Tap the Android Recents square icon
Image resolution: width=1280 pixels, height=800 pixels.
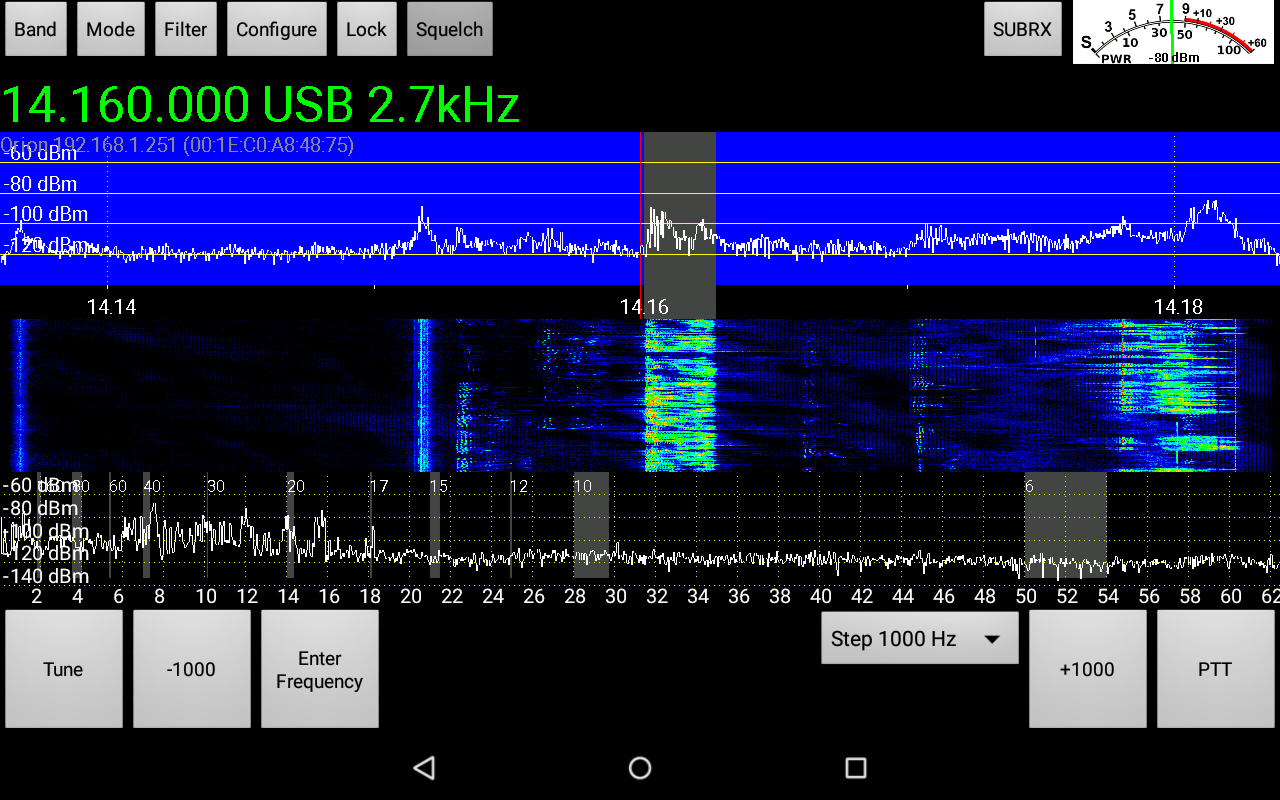[855, 767]
